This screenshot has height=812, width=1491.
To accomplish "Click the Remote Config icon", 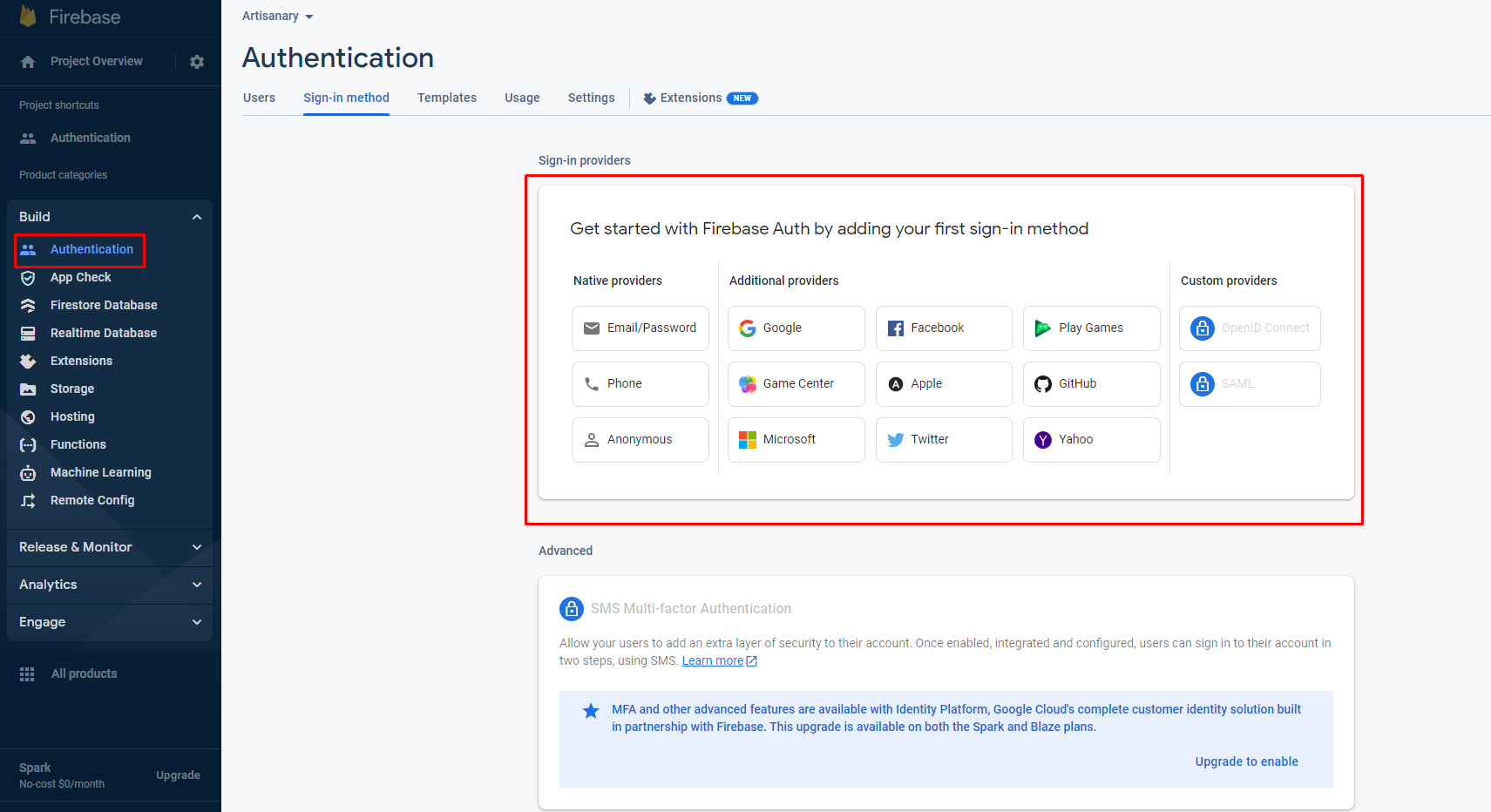I will [28, 501].
